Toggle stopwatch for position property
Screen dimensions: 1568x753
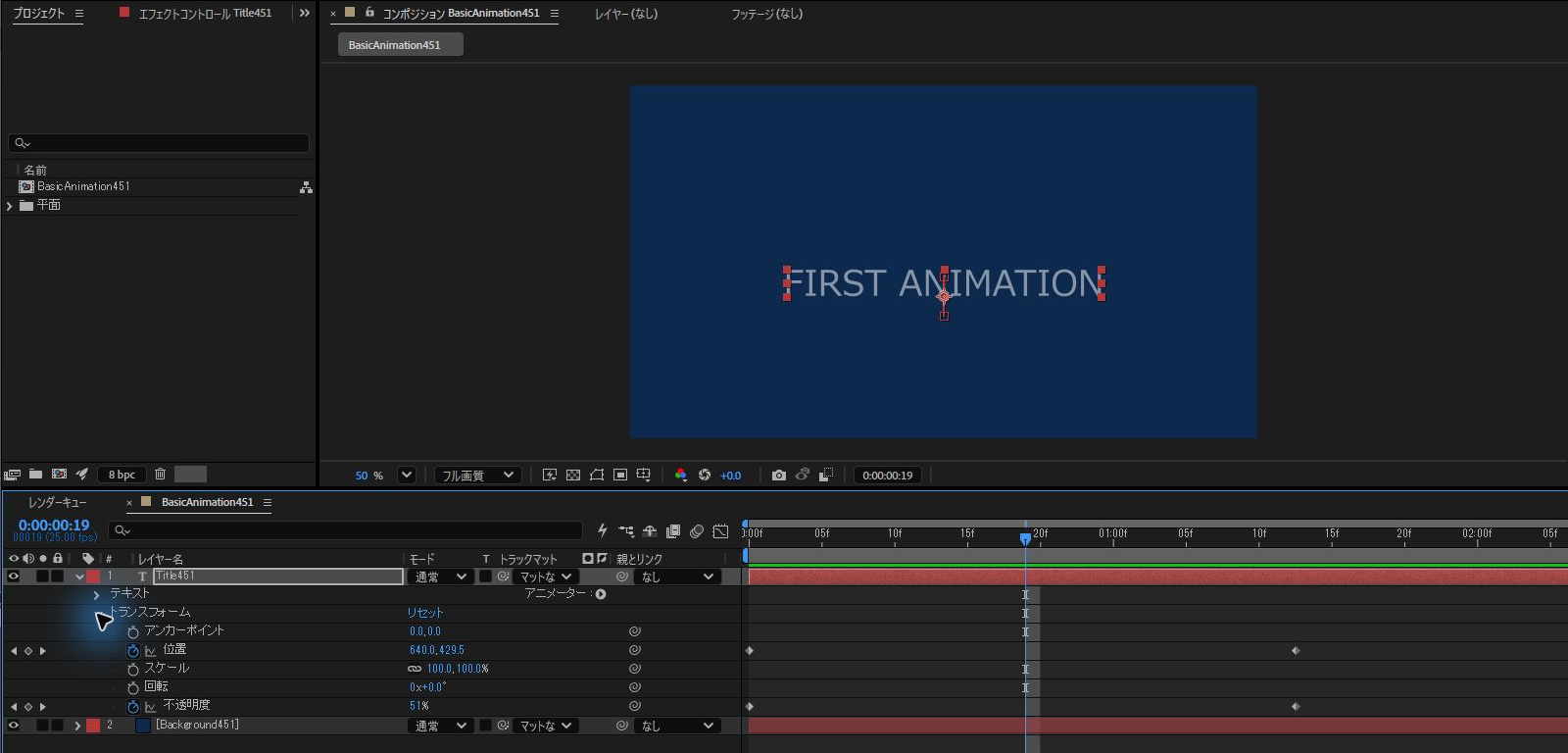[133, 650]
